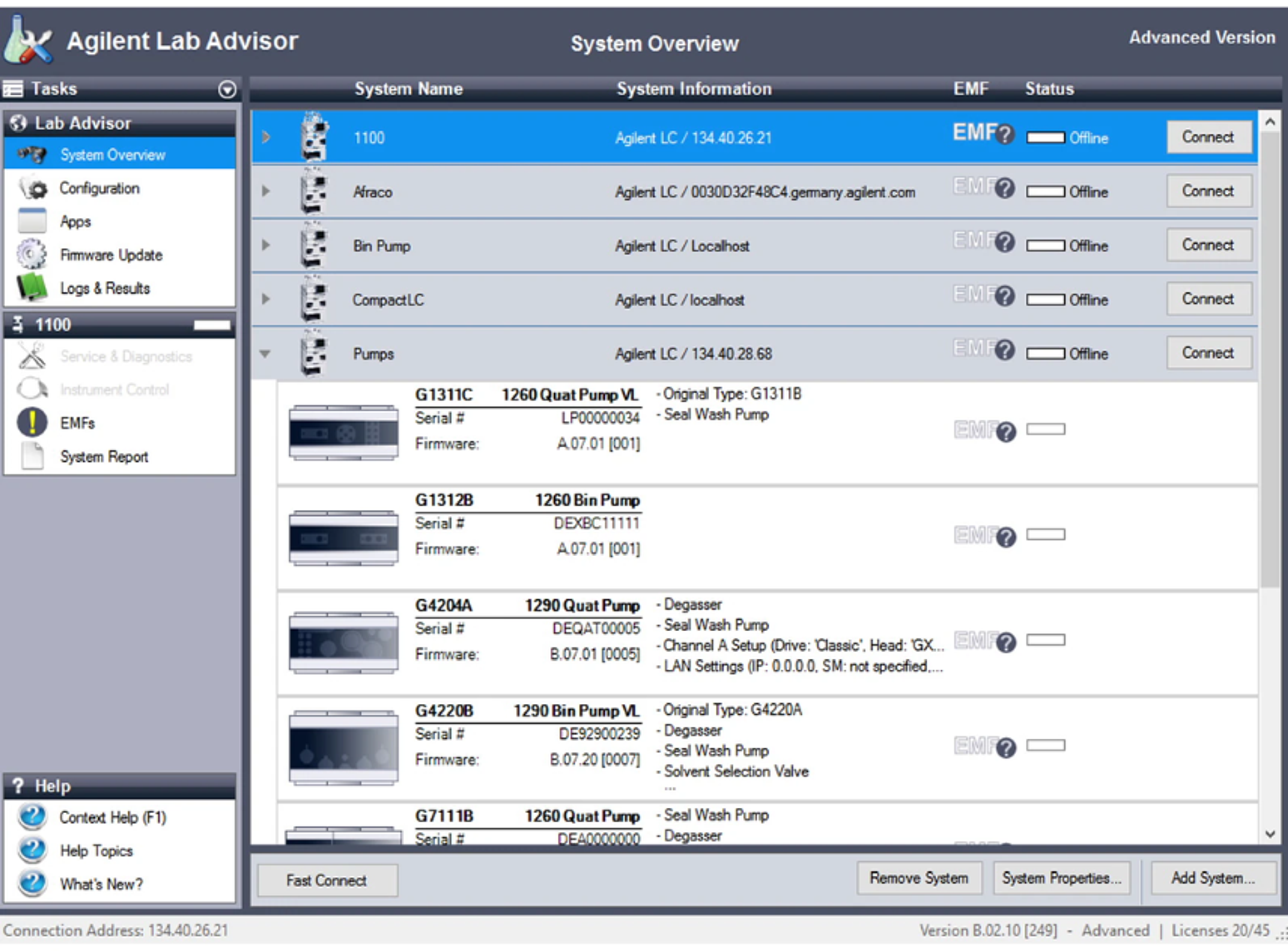
Task: Expand the CompactLC system row
Action: pos(265,299)
